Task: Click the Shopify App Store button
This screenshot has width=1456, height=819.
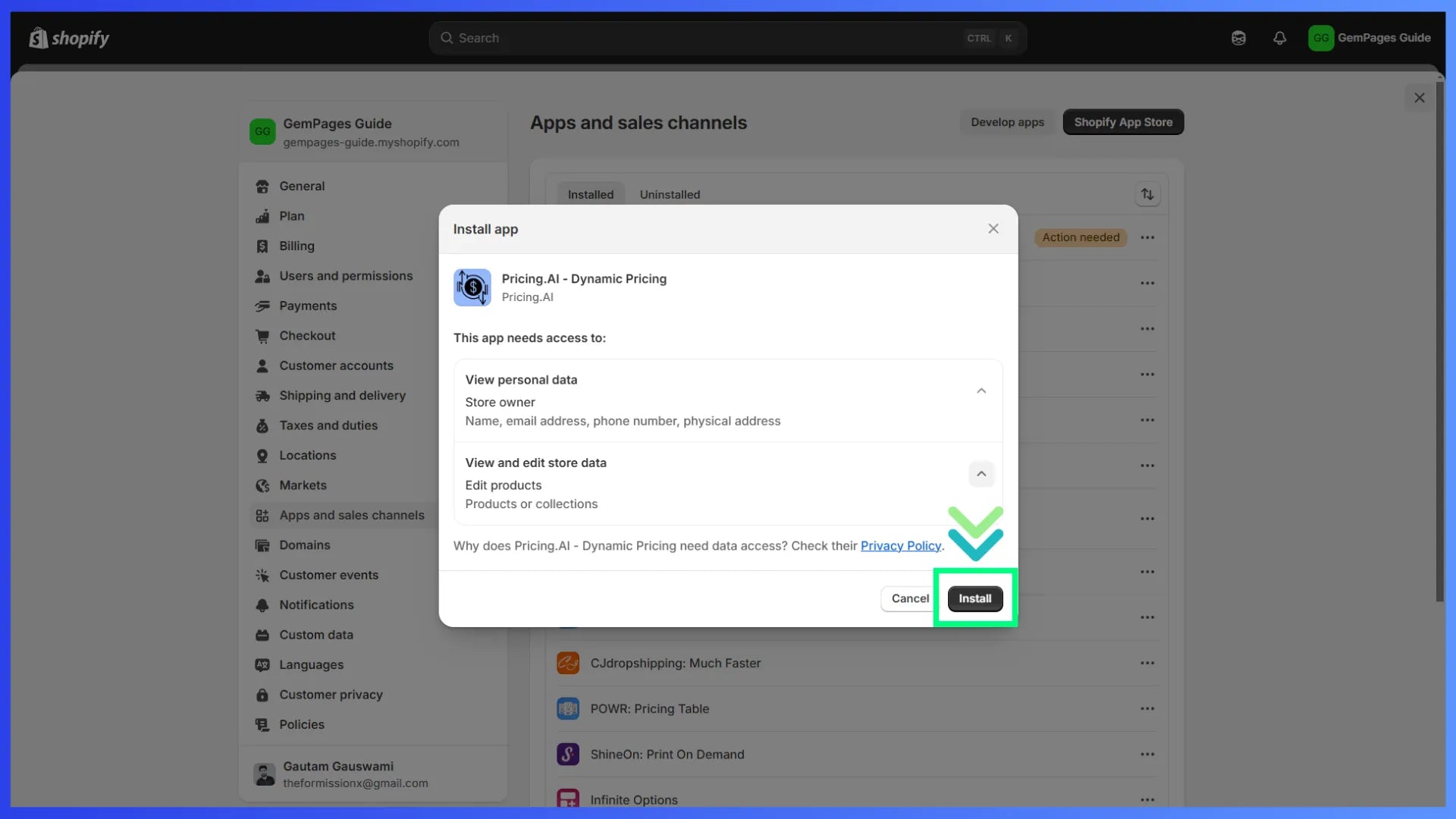Action: pos(1123,122)
